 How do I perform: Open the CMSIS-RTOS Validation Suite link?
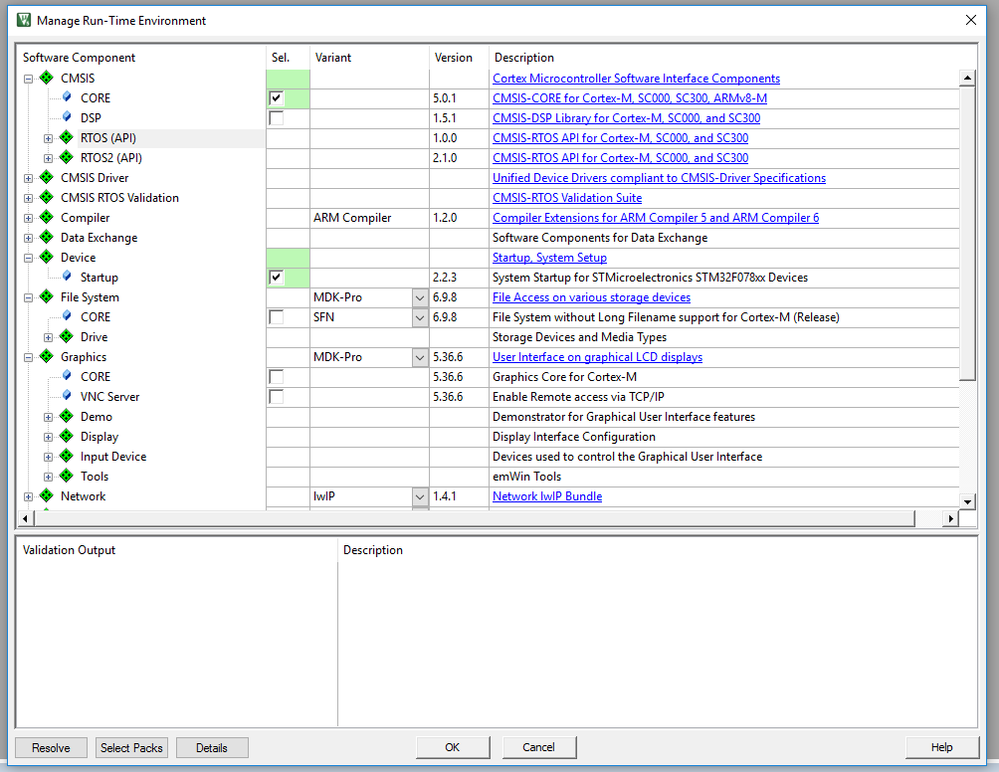click(567, 197)
